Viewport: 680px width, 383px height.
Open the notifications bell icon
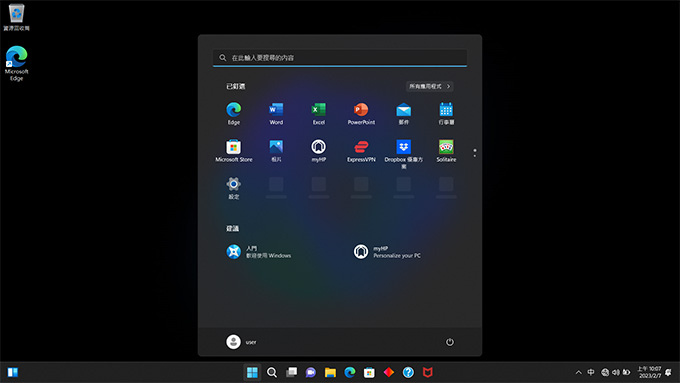coord(668,372)
